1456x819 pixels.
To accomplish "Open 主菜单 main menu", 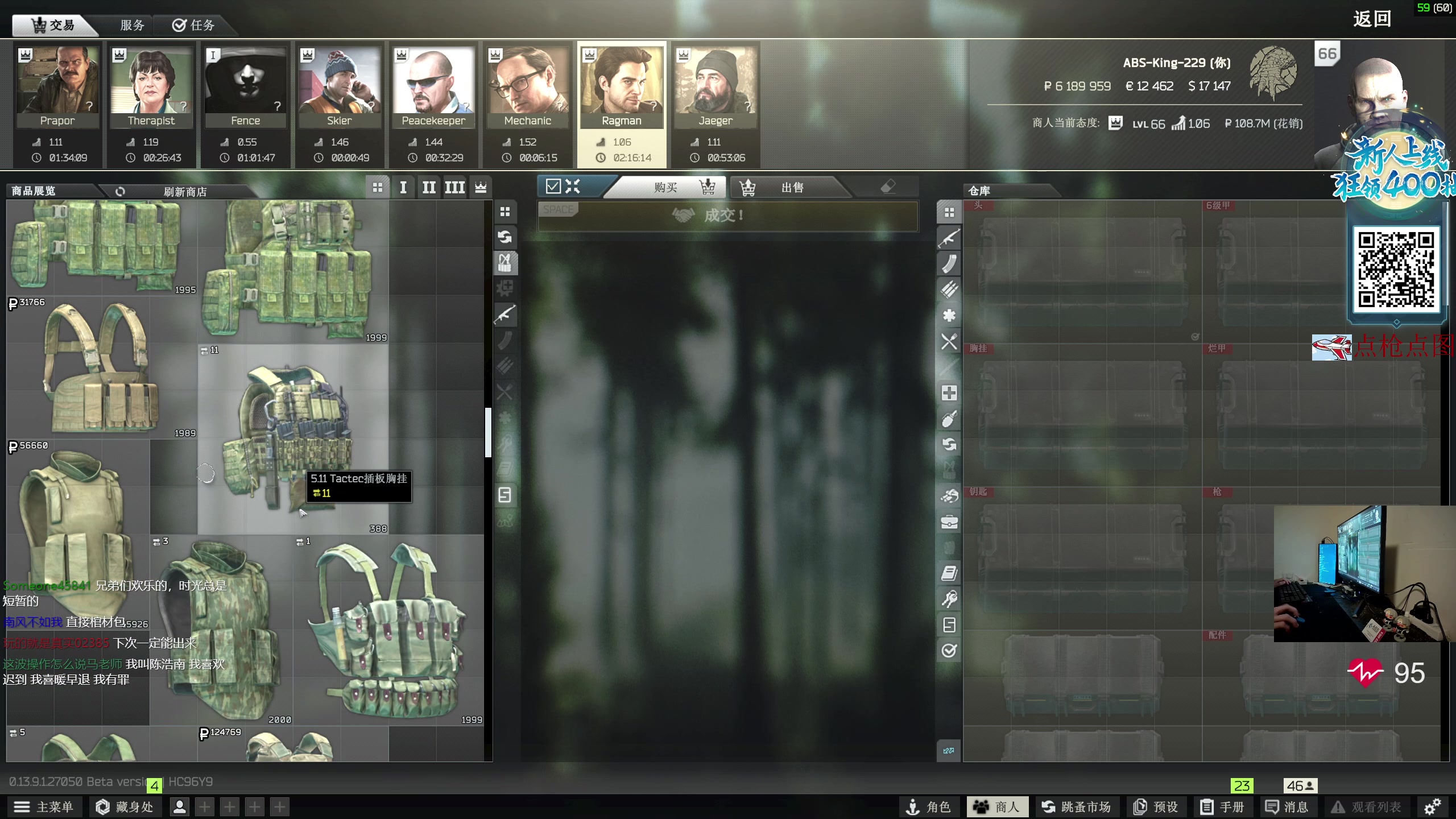I will point(44,806).
